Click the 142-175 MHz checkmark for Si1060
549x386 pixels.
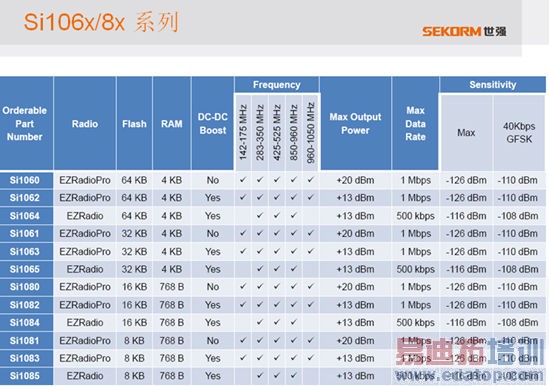tap(243, 180)
